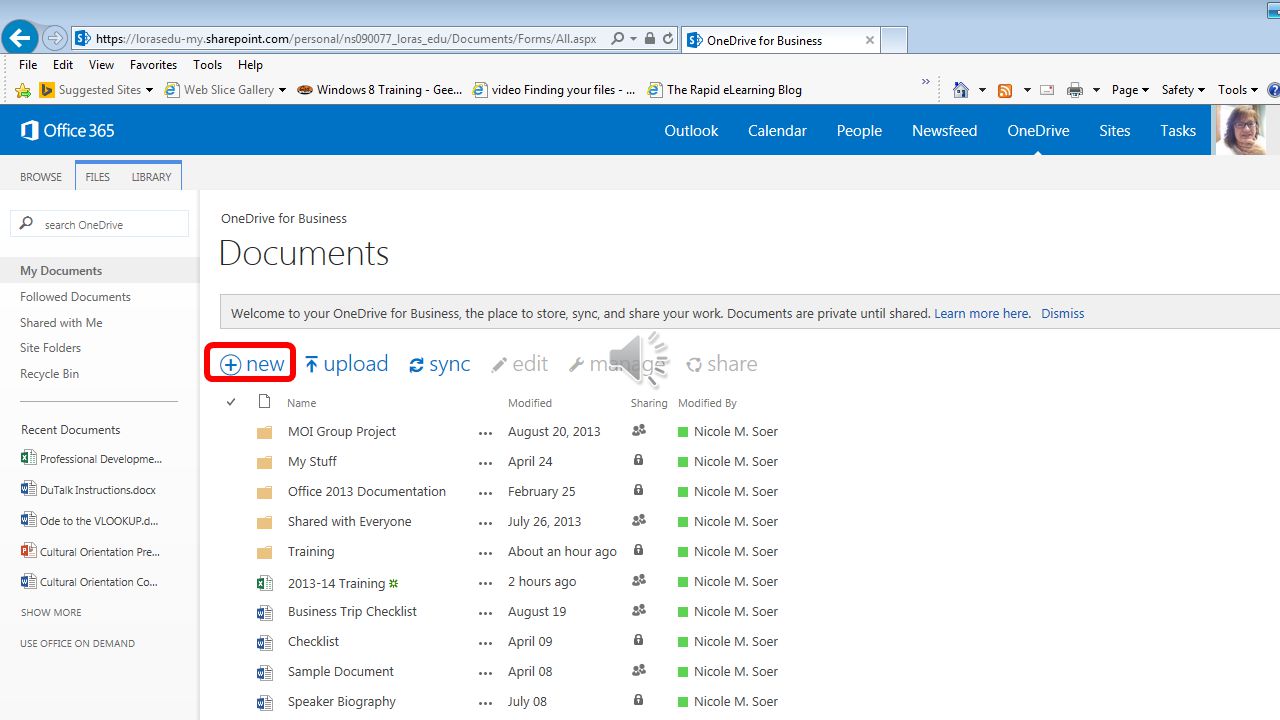Viewport: 1280px width, 720px height.
Task: Expand the Suggested Sites dropdown arrow
Action: click(149, 90)
